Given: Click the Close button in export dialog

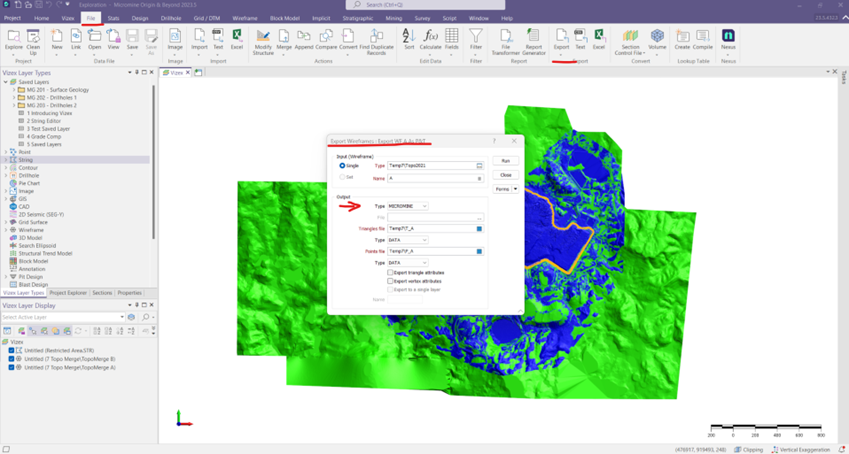Looking at the screenshot, I should pos(505,175).
